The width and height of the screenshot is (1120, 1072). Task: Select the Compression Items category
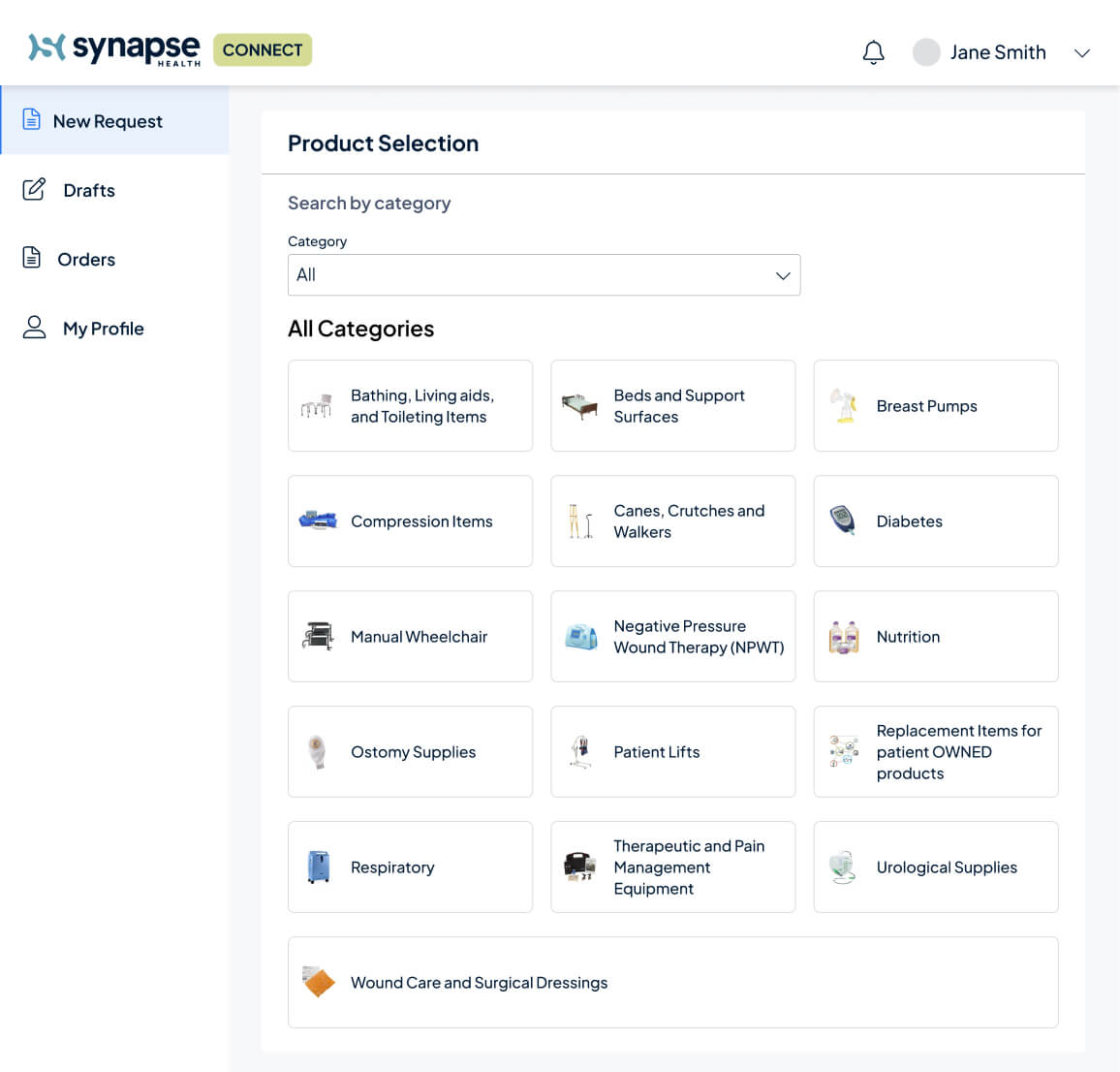[410, 521]
